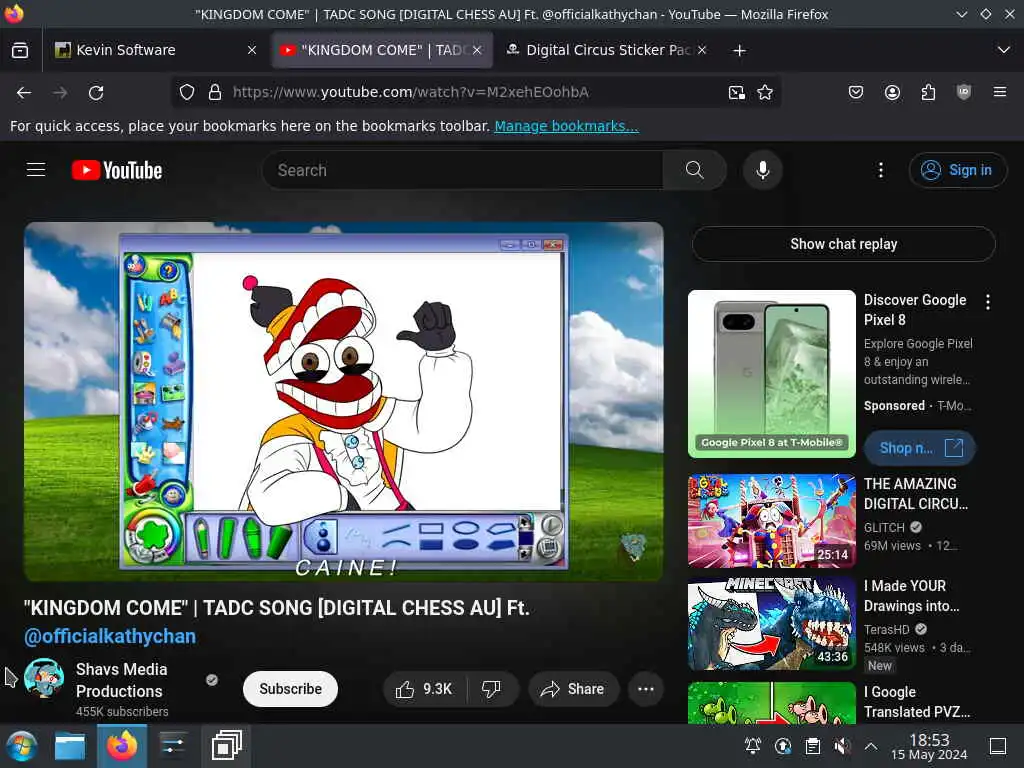Open 'I Made YOUR Drawings into' video thumbnail
The width and height of the screenshot is (1024, 768).
click(x=771, y=623)
